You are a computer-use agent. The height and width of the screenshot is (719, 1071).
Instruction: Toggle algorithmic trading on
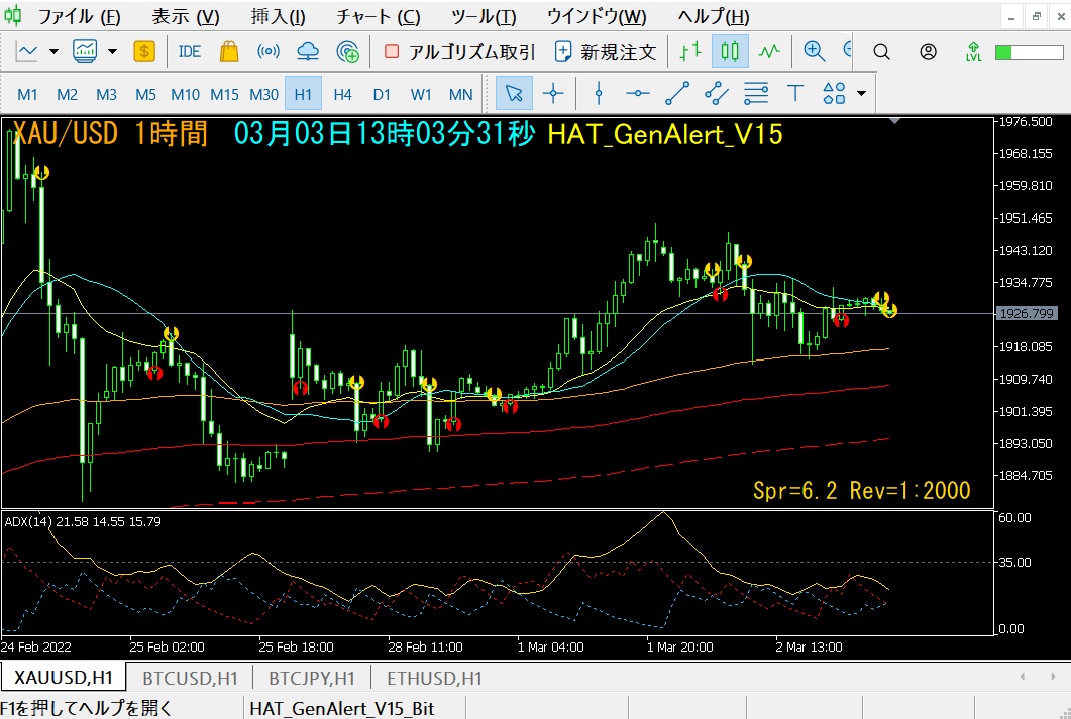click(x=460, y=52)
